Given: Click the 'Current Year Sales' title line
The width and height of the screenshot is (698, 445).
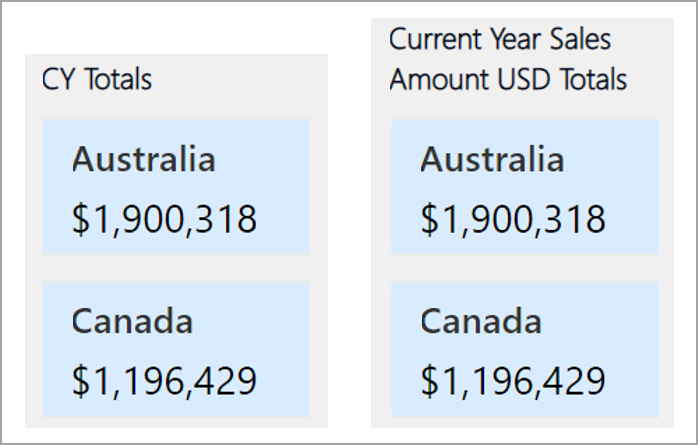Looking at the screenshot, I should tap(499, 39).
